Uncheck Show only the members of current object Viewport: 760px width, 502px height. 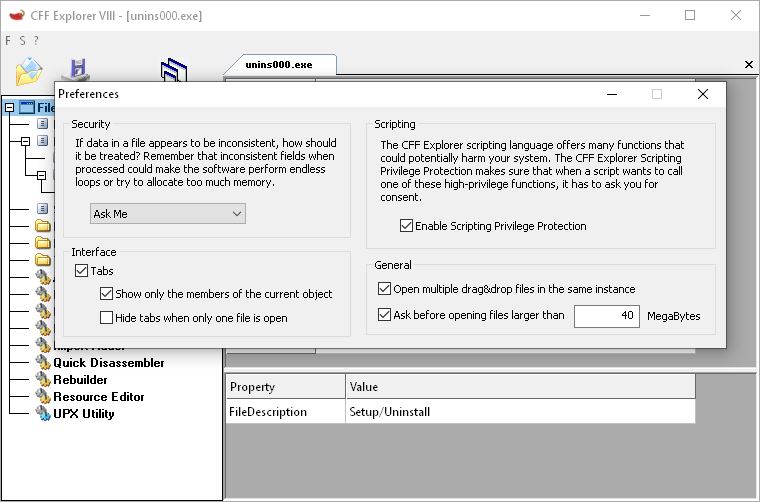pos(106,294)
